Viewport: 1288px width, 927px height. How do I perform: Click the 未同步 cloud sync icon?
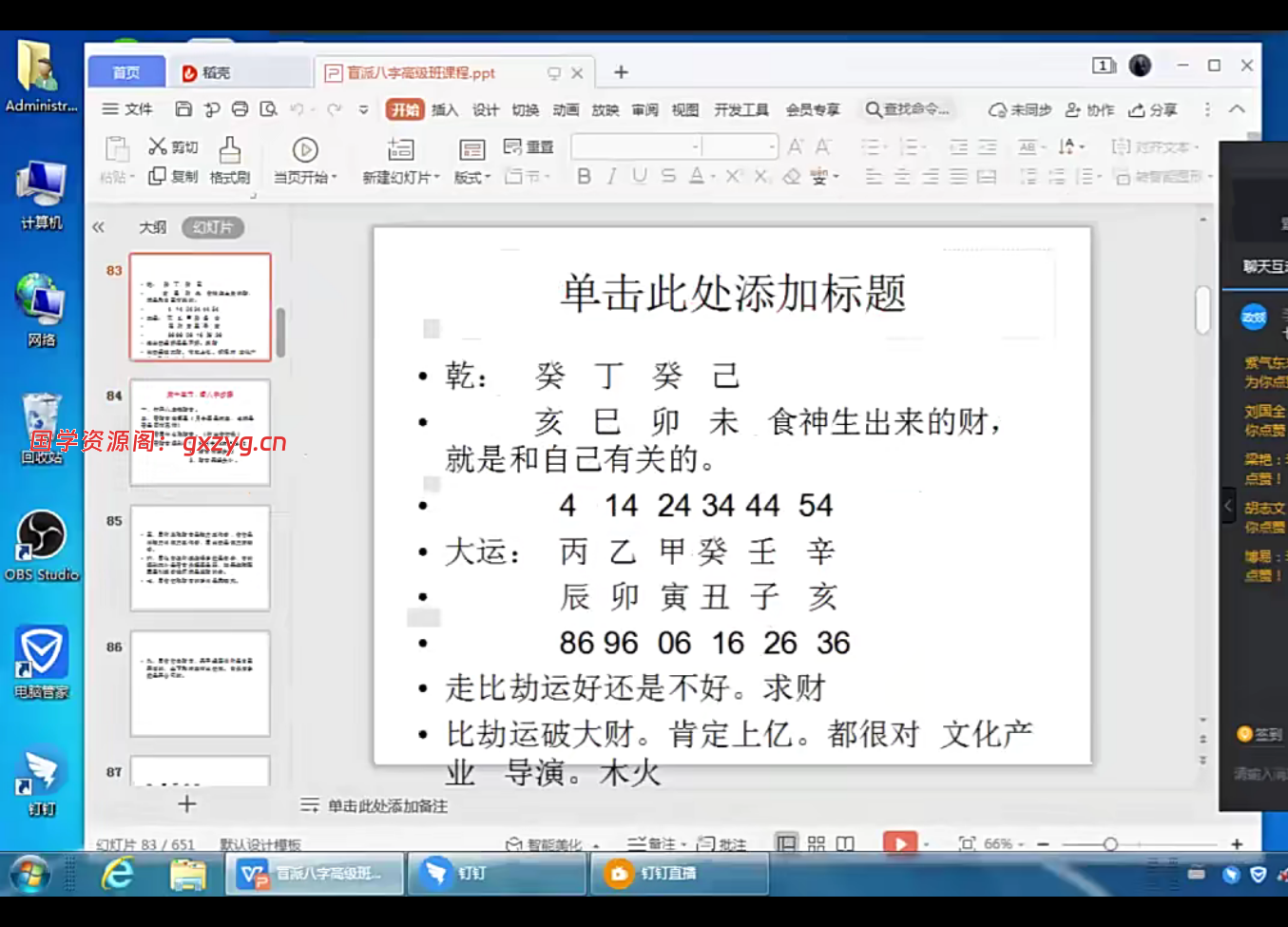1020,109
